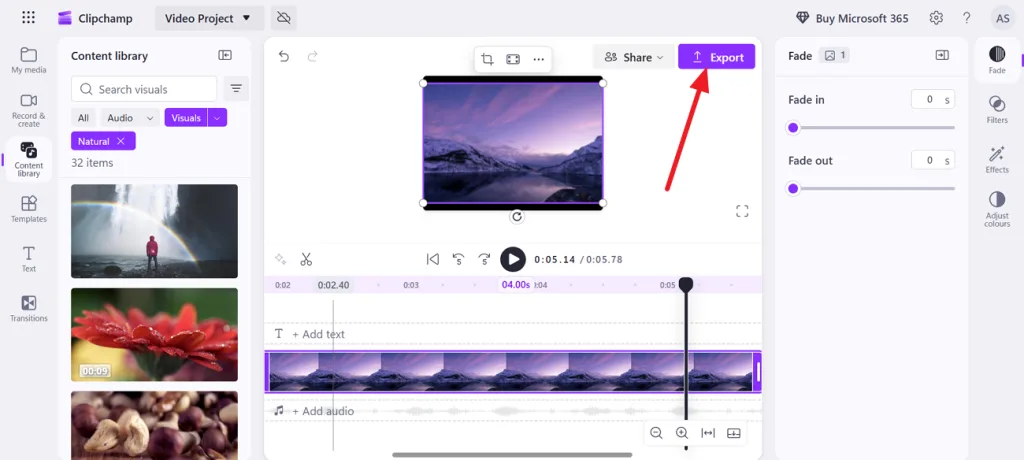Image resolution: width=1024 pixels, height=460 pixels.
Task: Open the Effects properties tab
Action: tap(997, 159)
